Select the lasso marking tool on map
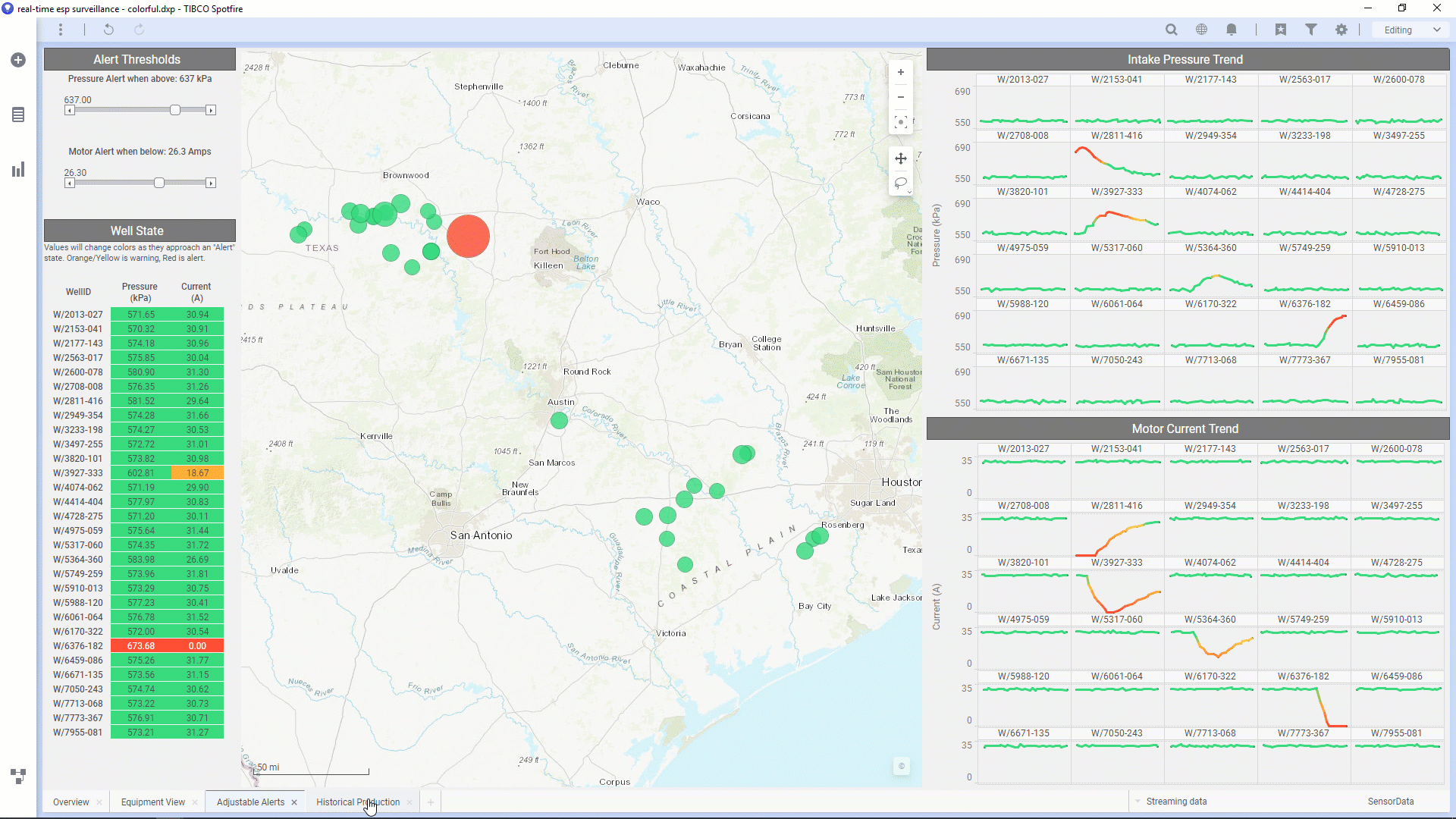The image size is (1456, 819). tap(901, 184)
